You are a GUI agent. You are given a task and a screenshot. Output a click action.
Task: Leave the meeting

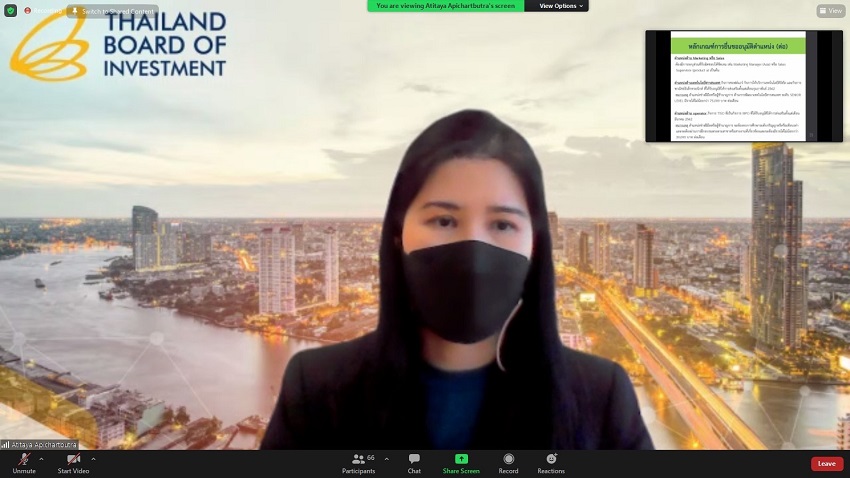pos(827,464)
